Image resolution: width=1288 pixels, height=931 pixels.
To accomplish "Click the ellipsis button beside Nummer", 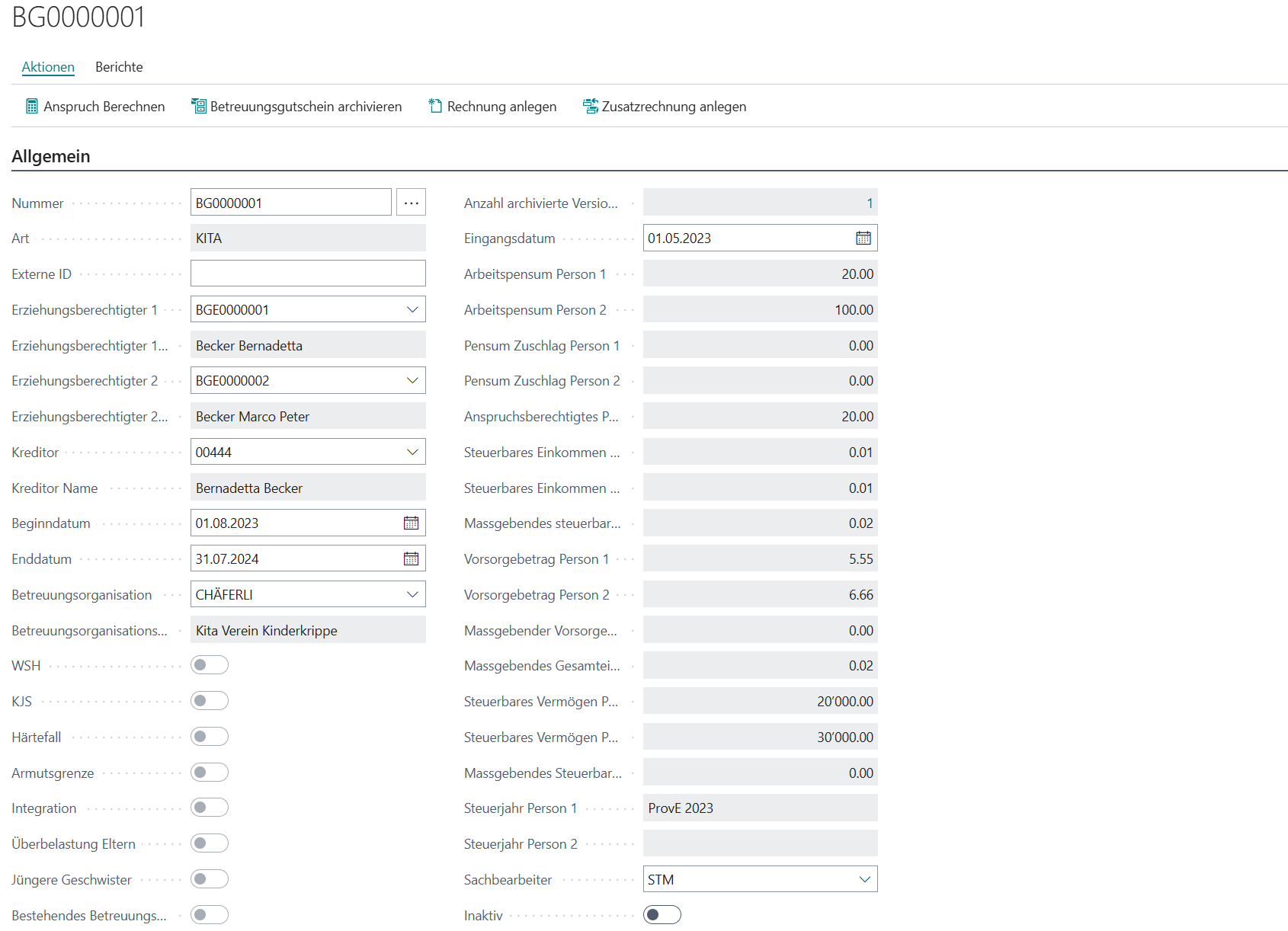I will (411, 203).
